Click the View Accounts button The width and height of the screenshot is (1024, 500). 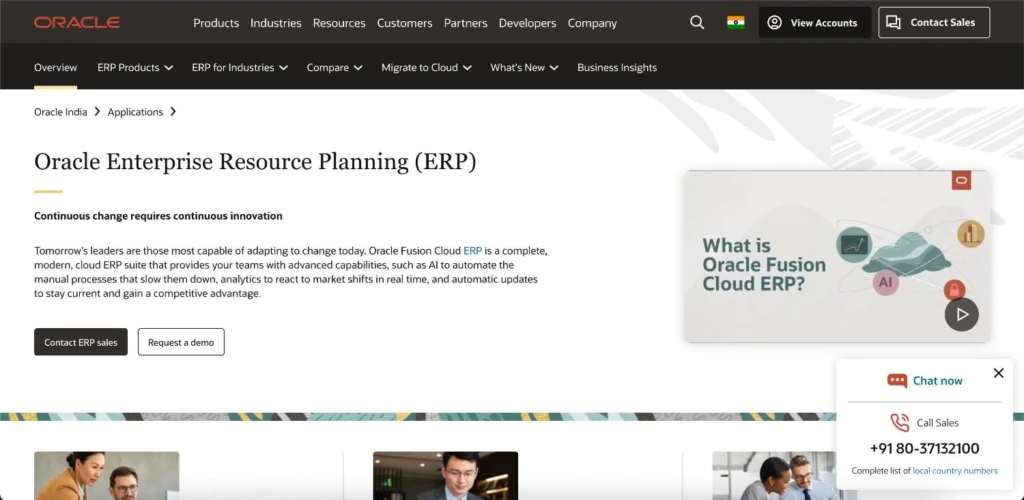[814, 22]
